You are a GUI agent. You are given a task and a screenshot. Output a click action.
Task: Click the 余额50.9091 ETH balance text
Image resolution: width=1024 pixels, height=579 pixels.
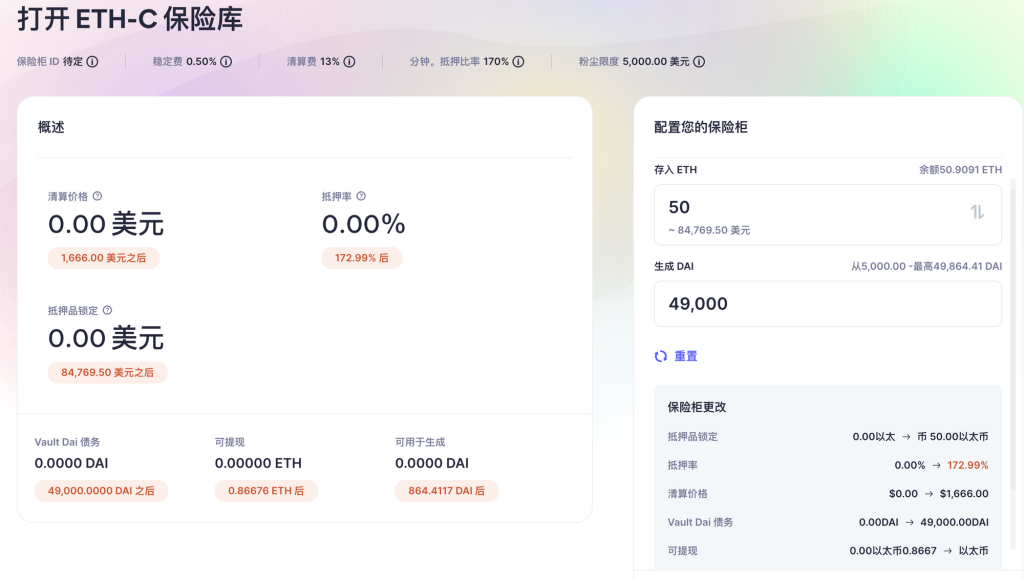coord(960,170)
